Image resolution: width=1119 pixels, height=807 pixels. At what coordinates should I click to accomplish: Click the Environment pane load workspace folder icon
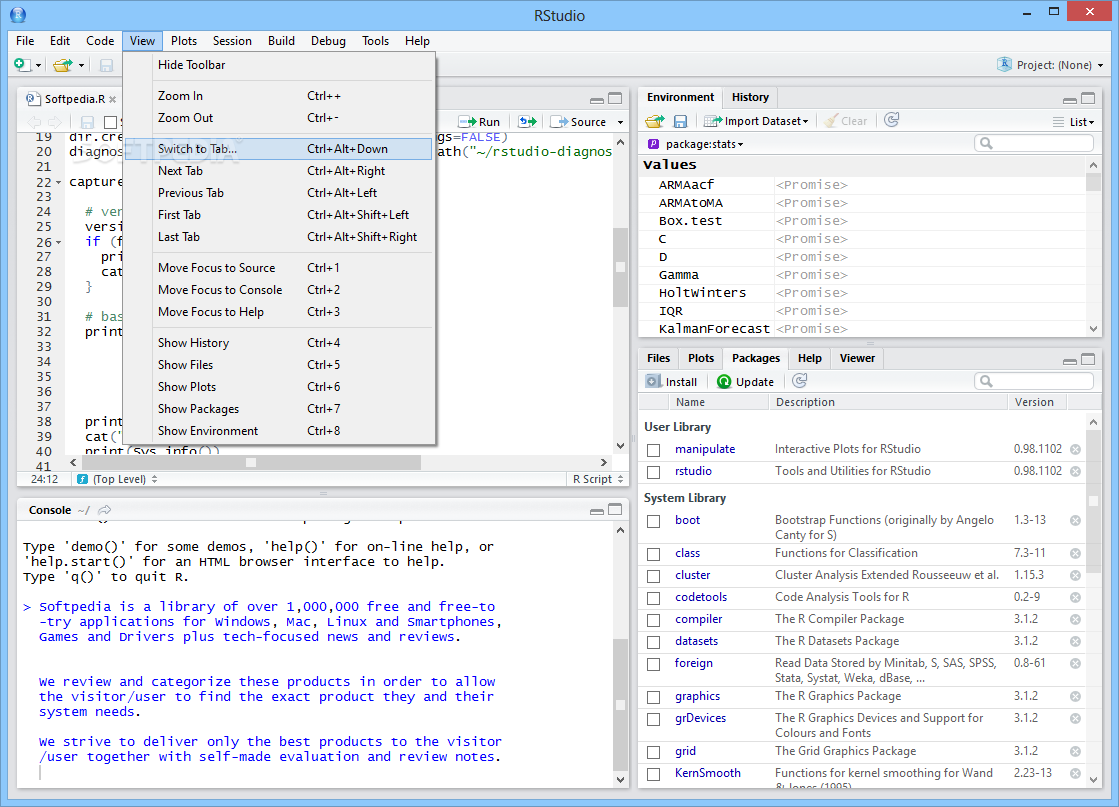point(655,121)
